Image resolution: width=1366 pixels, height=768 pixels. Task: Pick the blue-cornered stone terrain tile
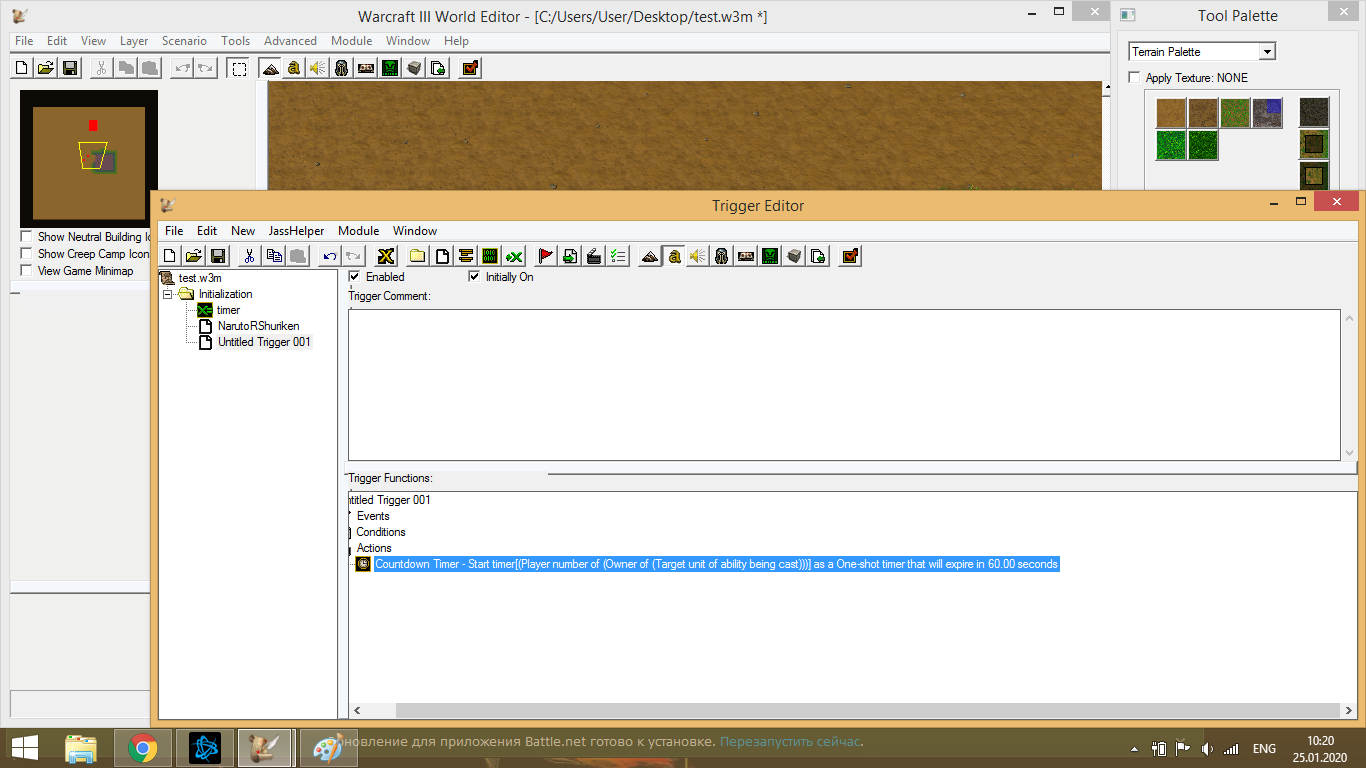pyautogui.click(x=1267, y=113)
